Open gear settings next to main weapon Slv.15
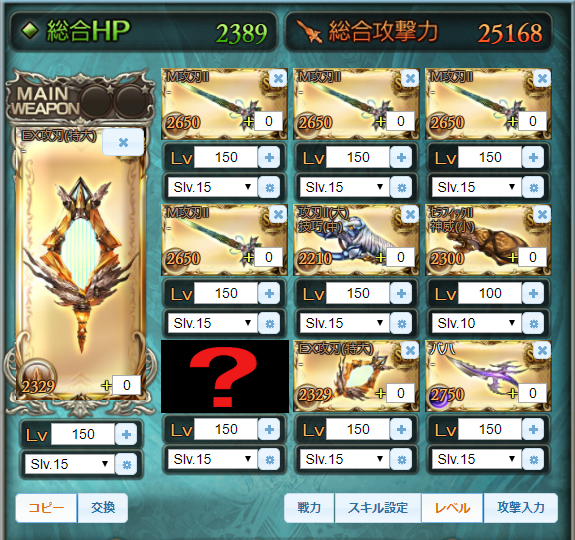The width and height of the screenshot is (575, 540). (126, 464)
